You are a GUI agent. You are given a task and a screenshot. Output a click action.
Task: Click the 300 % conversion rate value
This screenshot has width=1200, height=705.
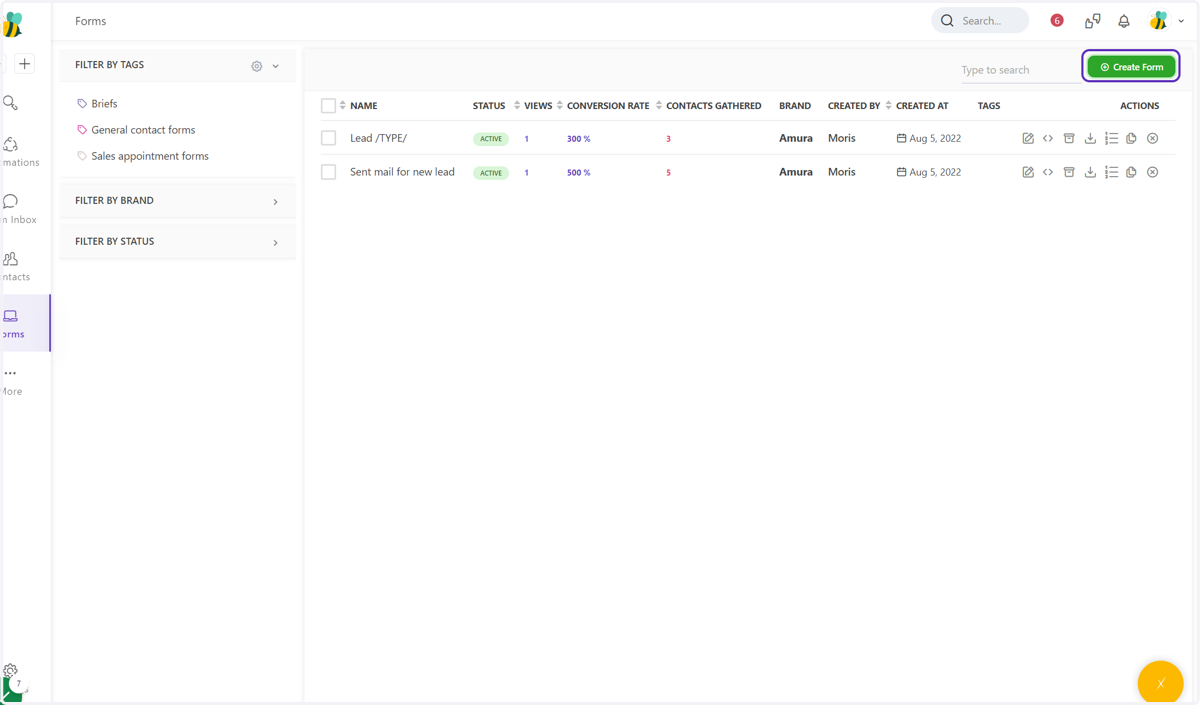[578, 139]
